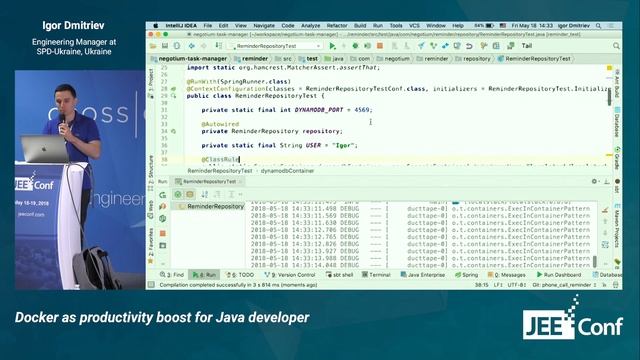Open project folder icon in main toolbar
Viewport: 640px width, 360px height.
153,46
